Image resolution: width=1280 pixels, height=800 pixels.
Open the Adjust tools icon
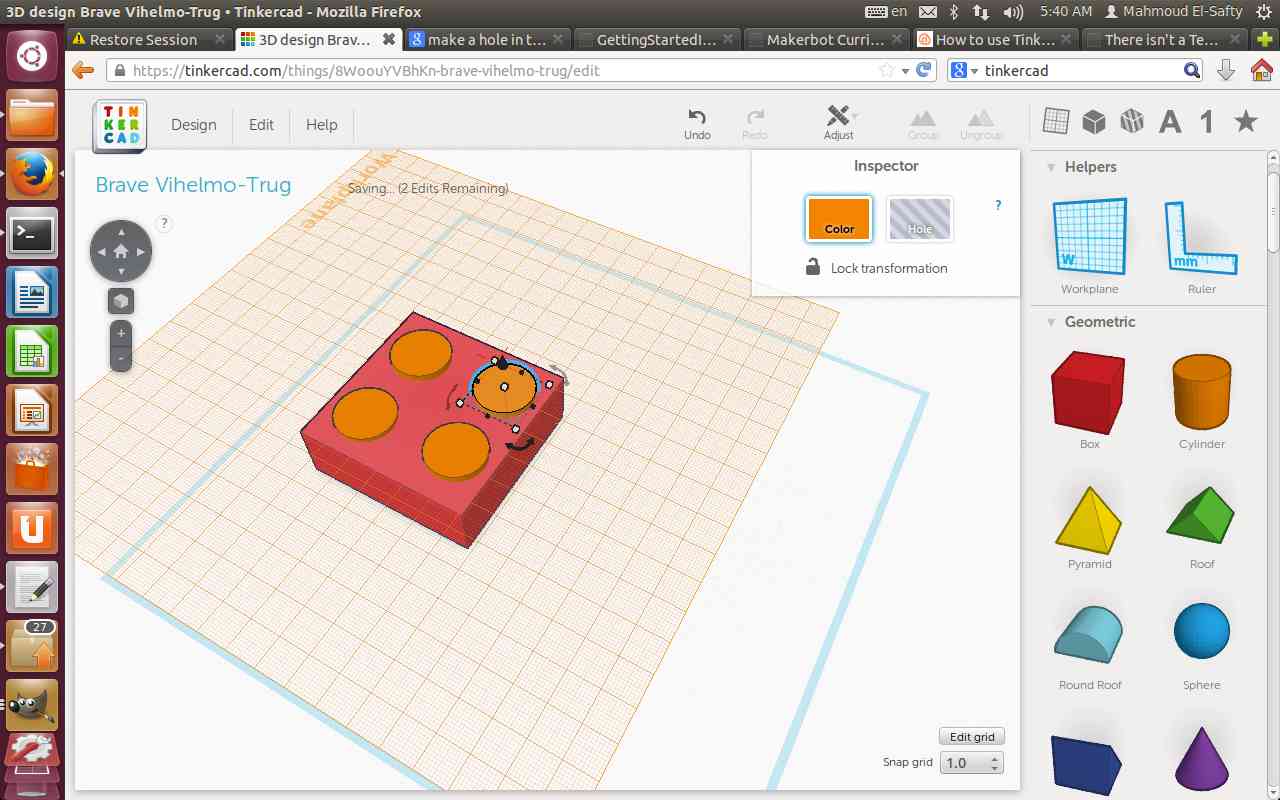[838, 116]
